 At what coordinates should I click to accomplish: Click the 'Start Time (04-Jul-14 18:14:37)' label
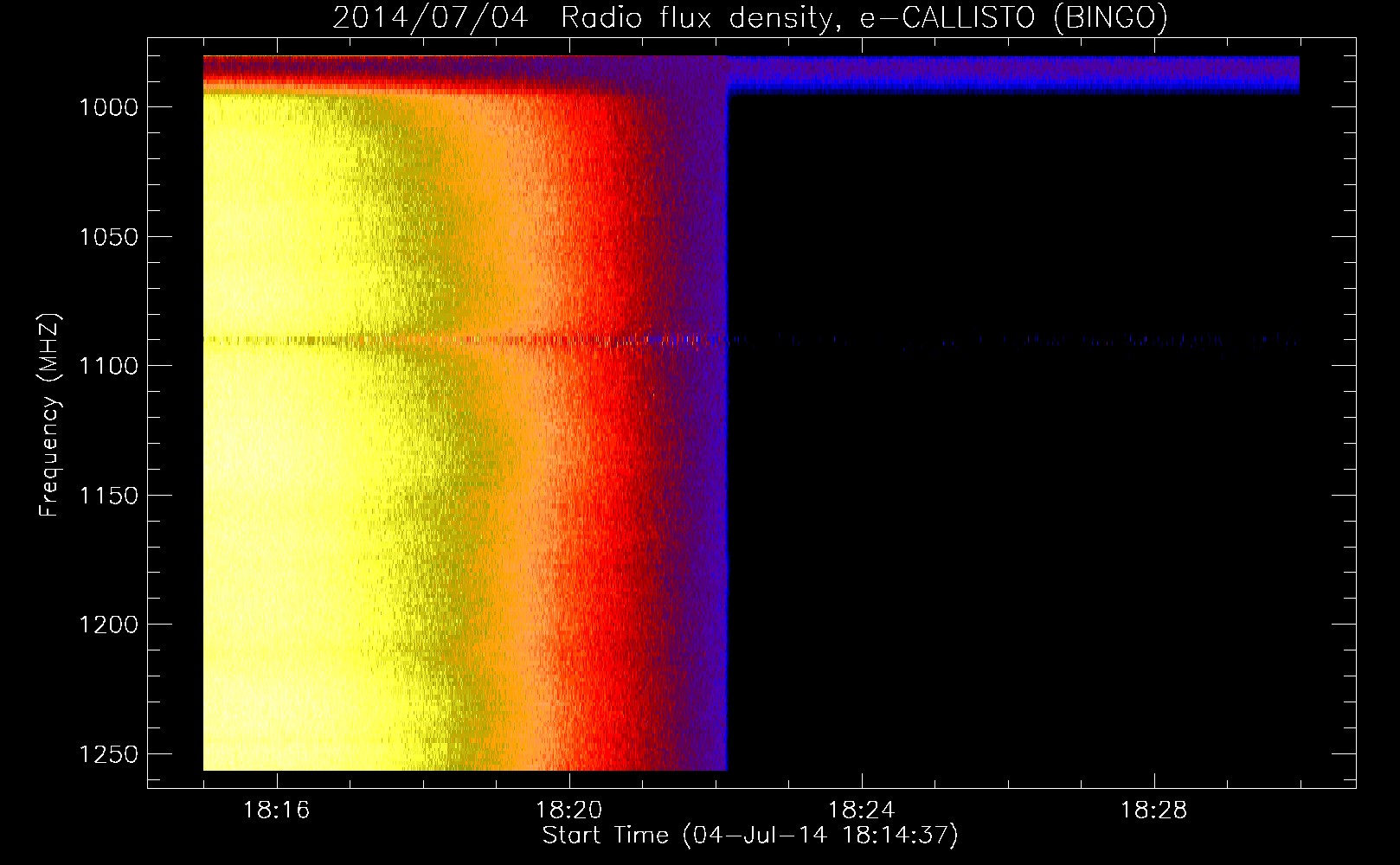(x=750, y=835)
